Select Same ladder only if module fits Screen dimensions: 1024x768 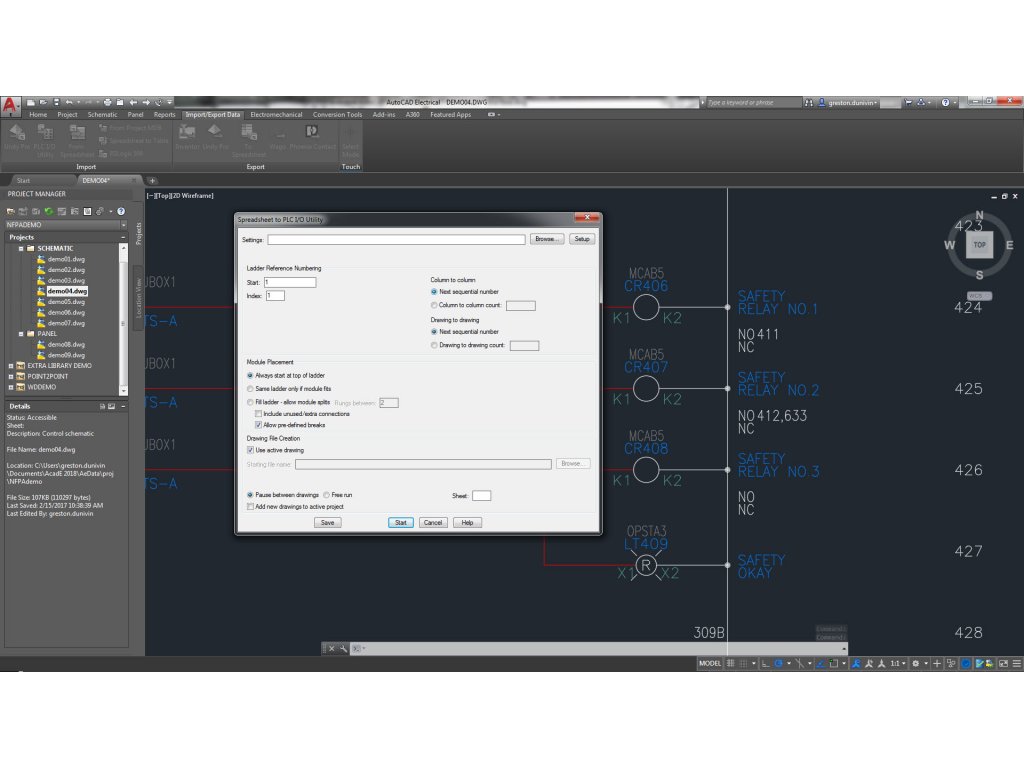click(250, 389)
